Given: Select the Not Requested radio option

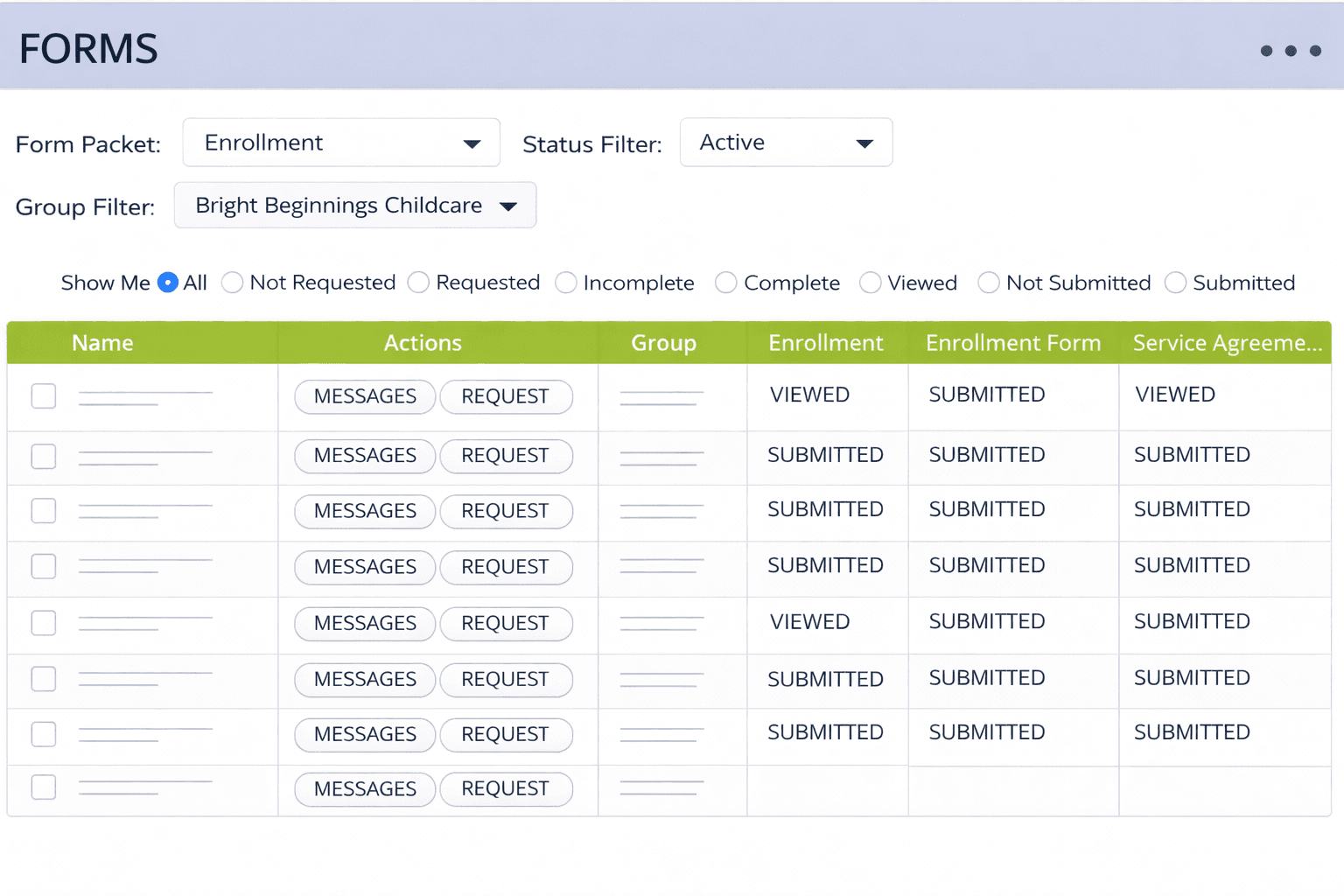Looking at the screenshot, I should point(232,283).
